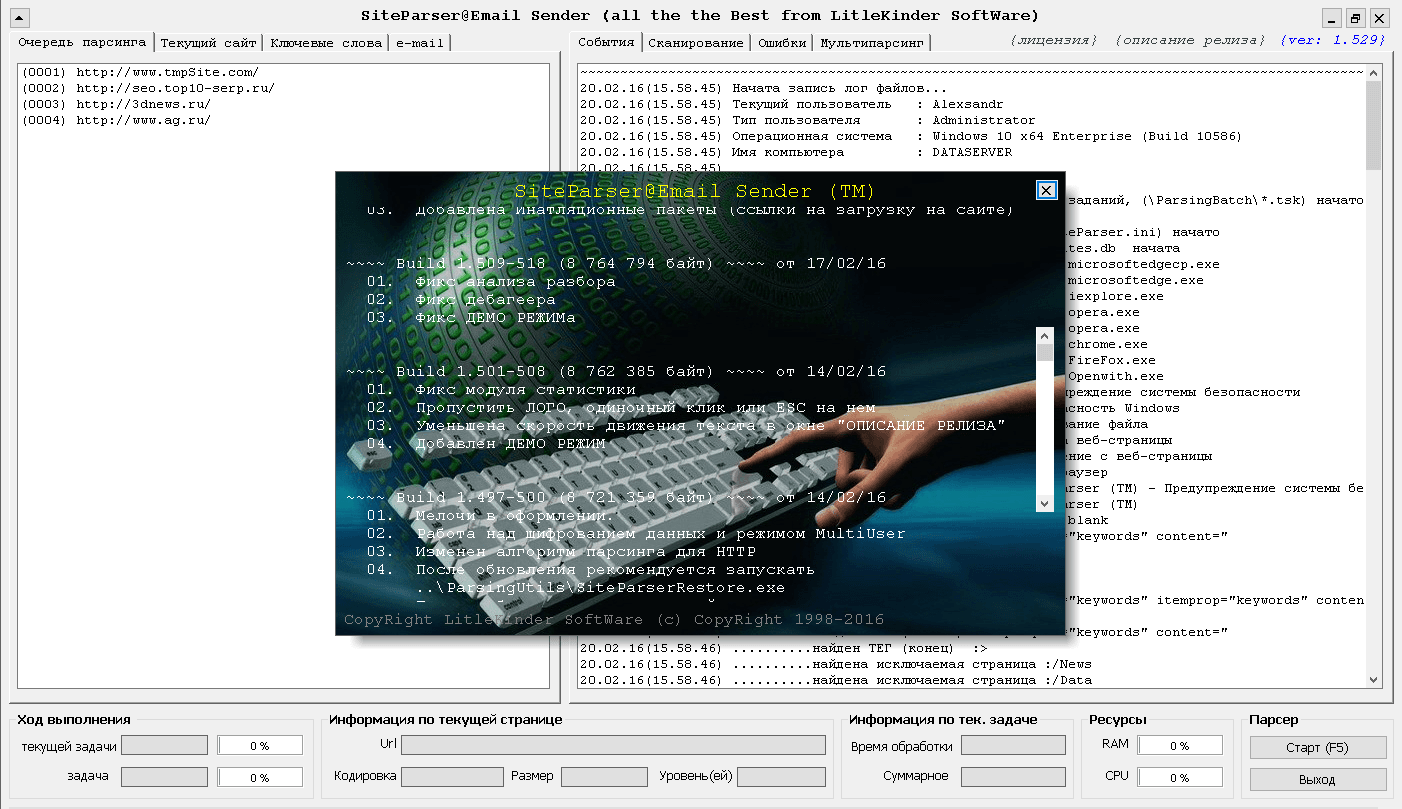The width and height of the screenshot is (1402, 809).
Task: Click the Время обработки field
Action: (1013, 745)
